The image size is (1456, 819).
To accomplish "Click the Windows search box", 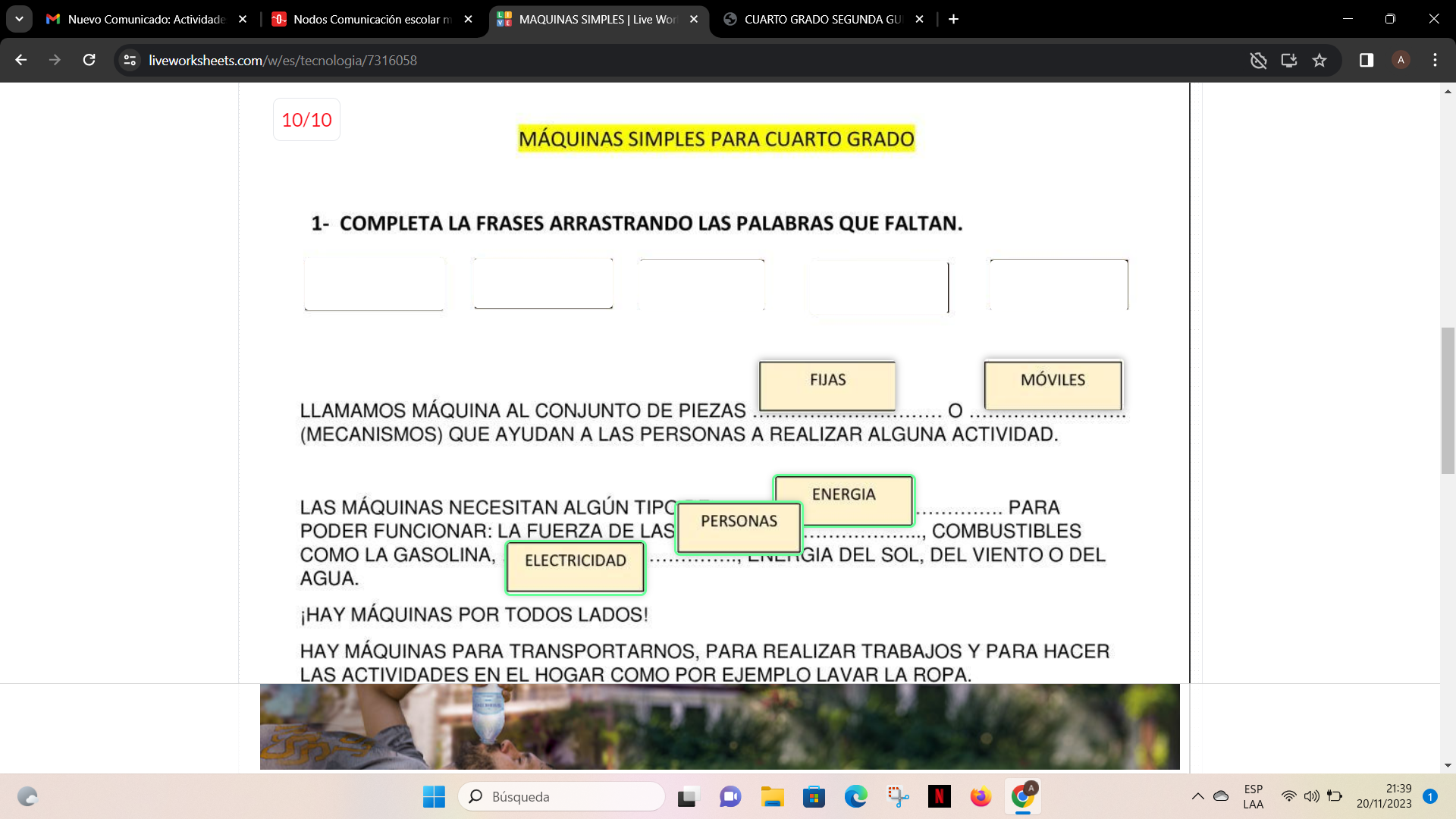I will point(561,796).
